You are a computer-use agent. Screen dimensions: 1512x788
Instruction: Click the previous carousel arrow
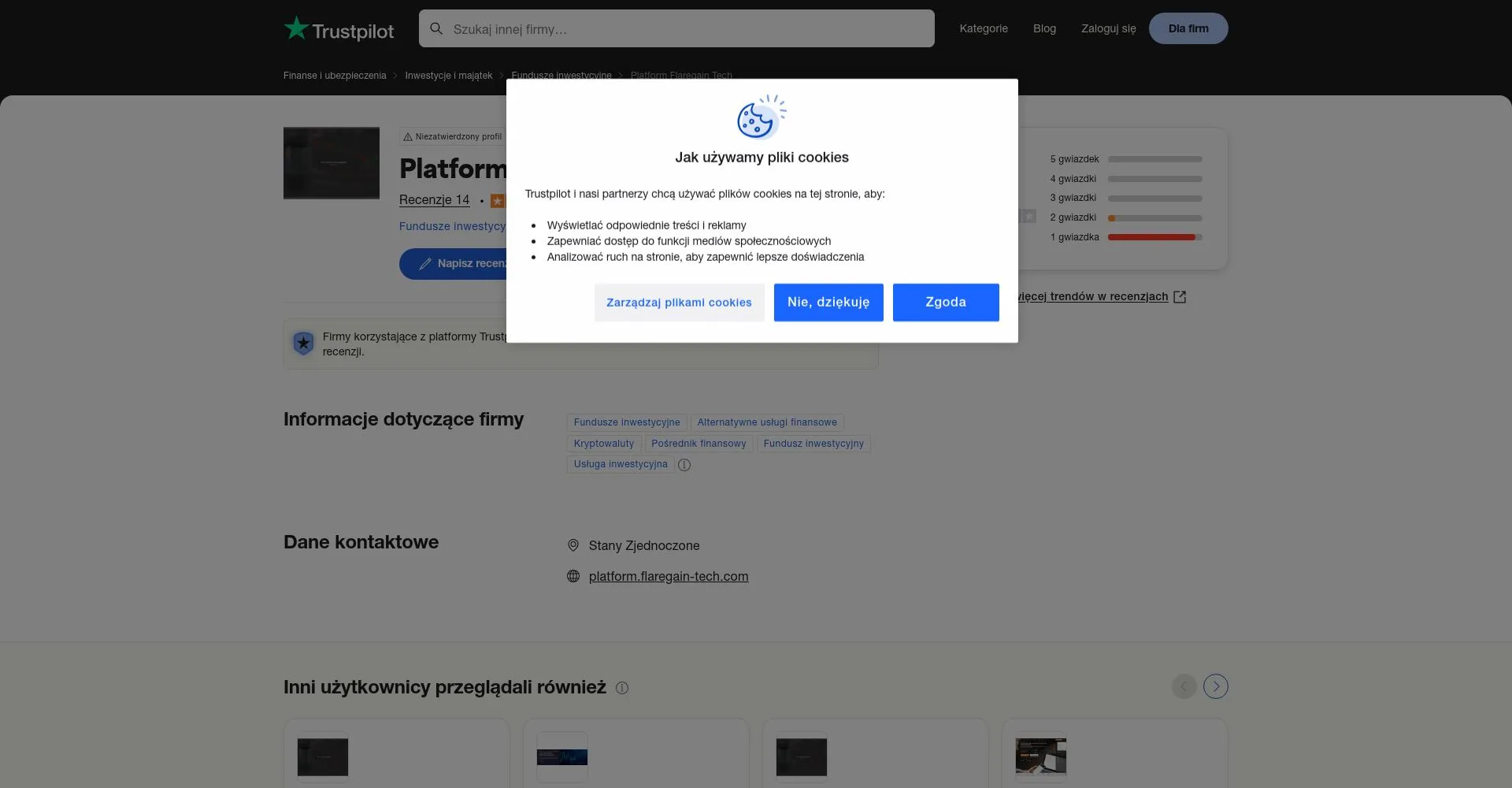1184,686
